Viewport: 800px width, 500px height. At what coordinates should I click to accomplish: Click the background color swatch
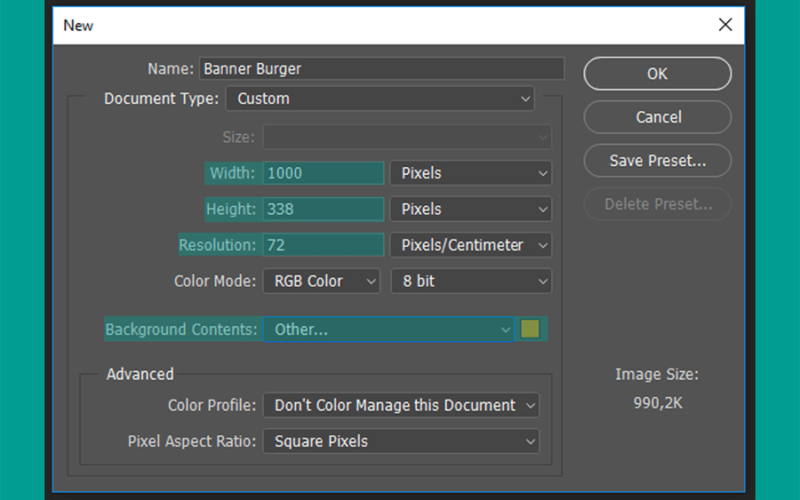(x=530, y=329)
